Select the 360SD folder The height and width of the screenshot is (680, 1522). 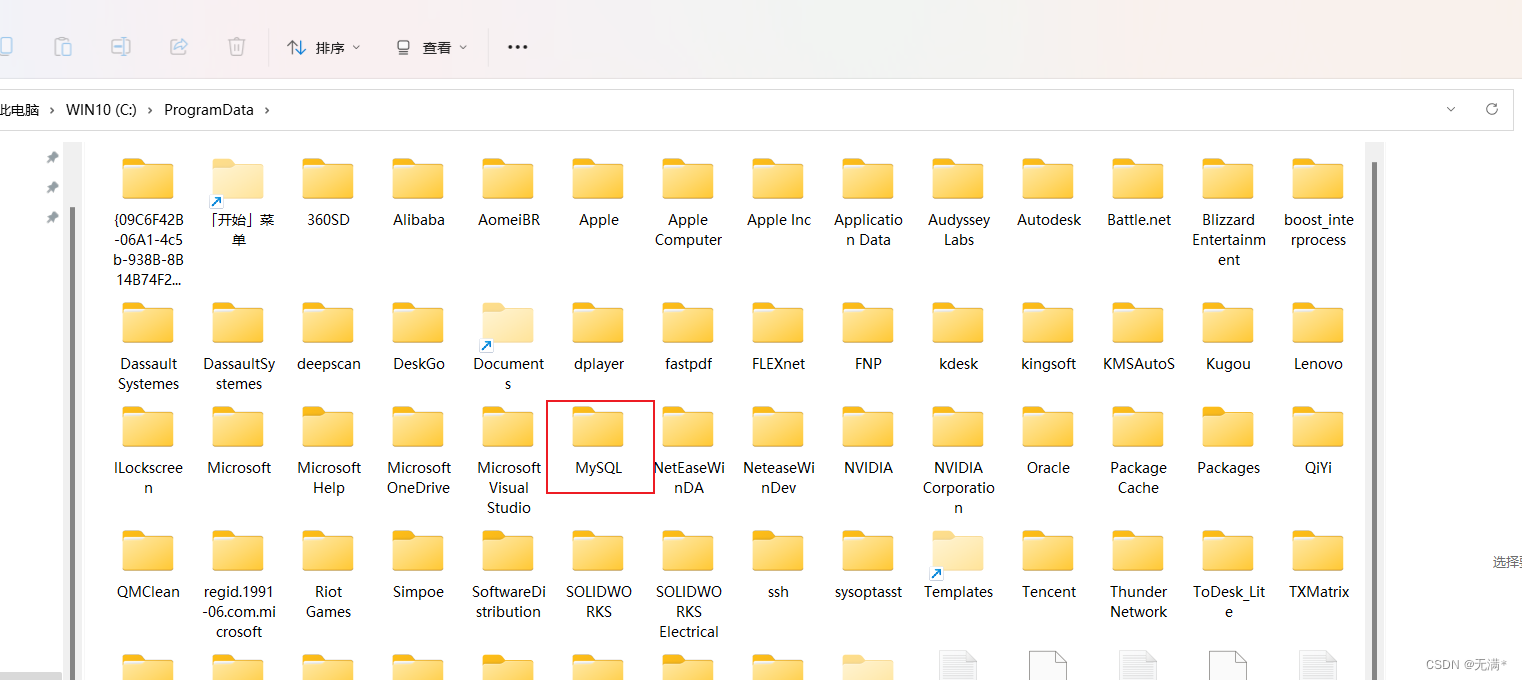pos(328,193)
